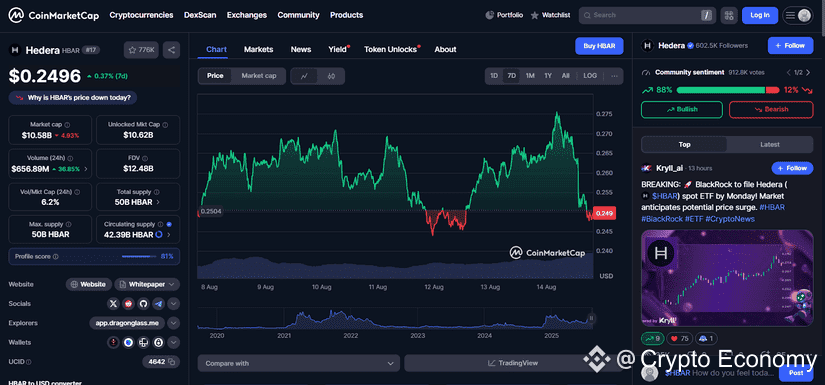Set chart range to 1M
825x385 pixels.
530,76
